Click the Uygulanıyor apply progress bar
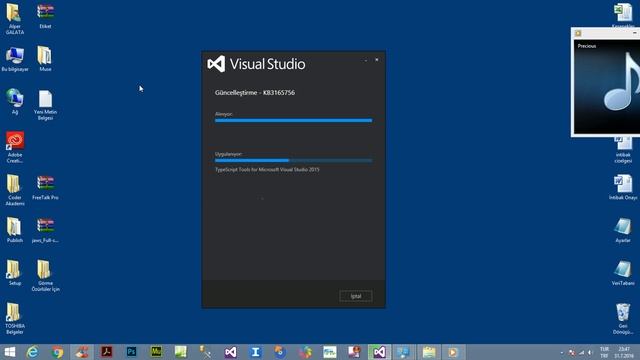Image resolution: width=640 pixels, height=360 pixels. 293,160
